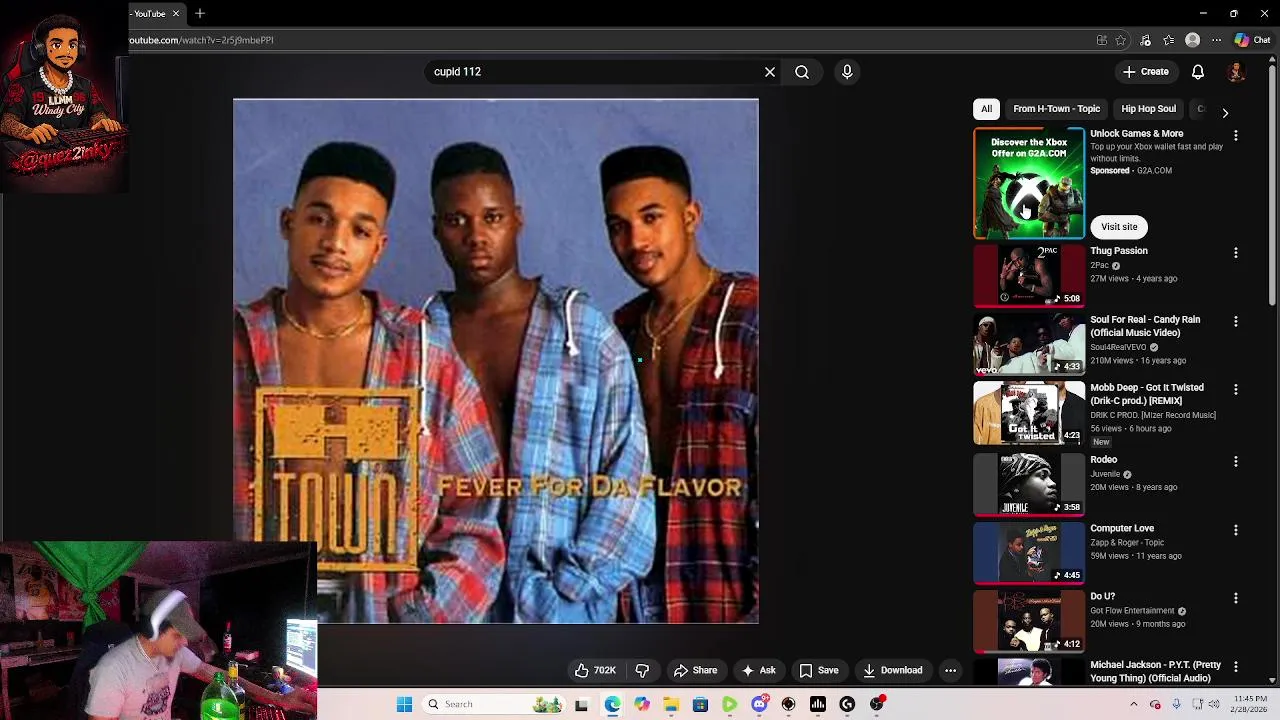Open Microsoft Store from the taskbar
This screenshot has height=720, width=1280.
[x=700, y=704]
